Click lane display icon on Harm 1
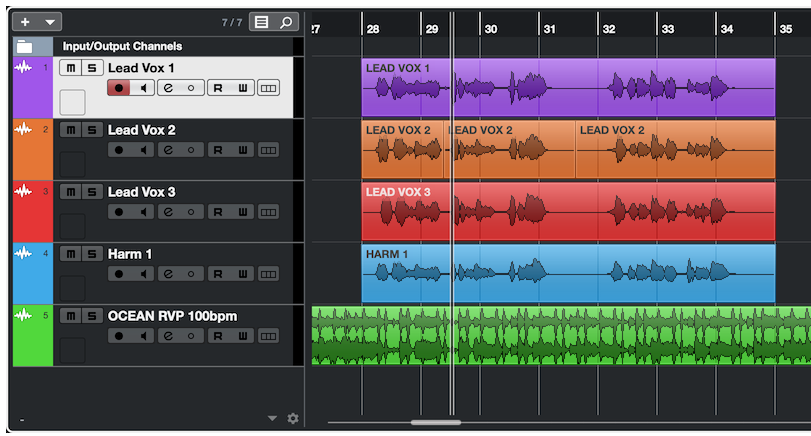The height and width of the screenshot is (436, 811). tap(268, 274)
